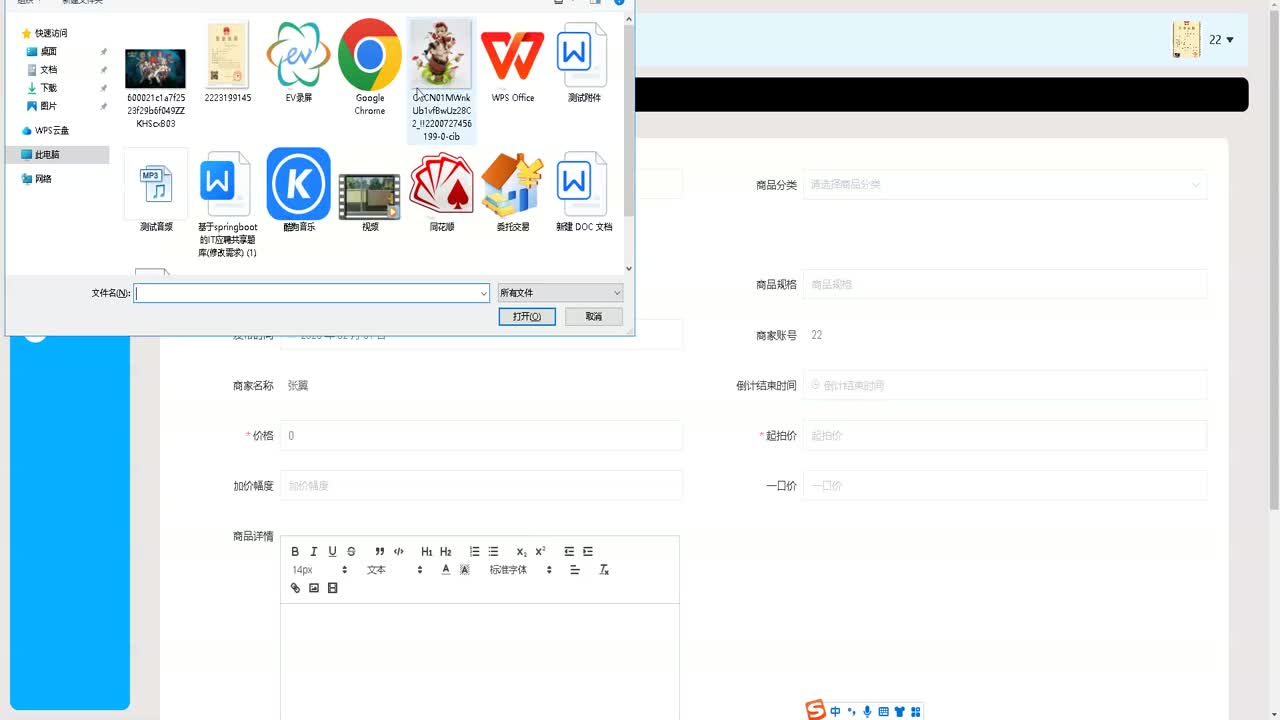Insert a video in the editor
Screen dimensions: 1280x720
(333, 588)
